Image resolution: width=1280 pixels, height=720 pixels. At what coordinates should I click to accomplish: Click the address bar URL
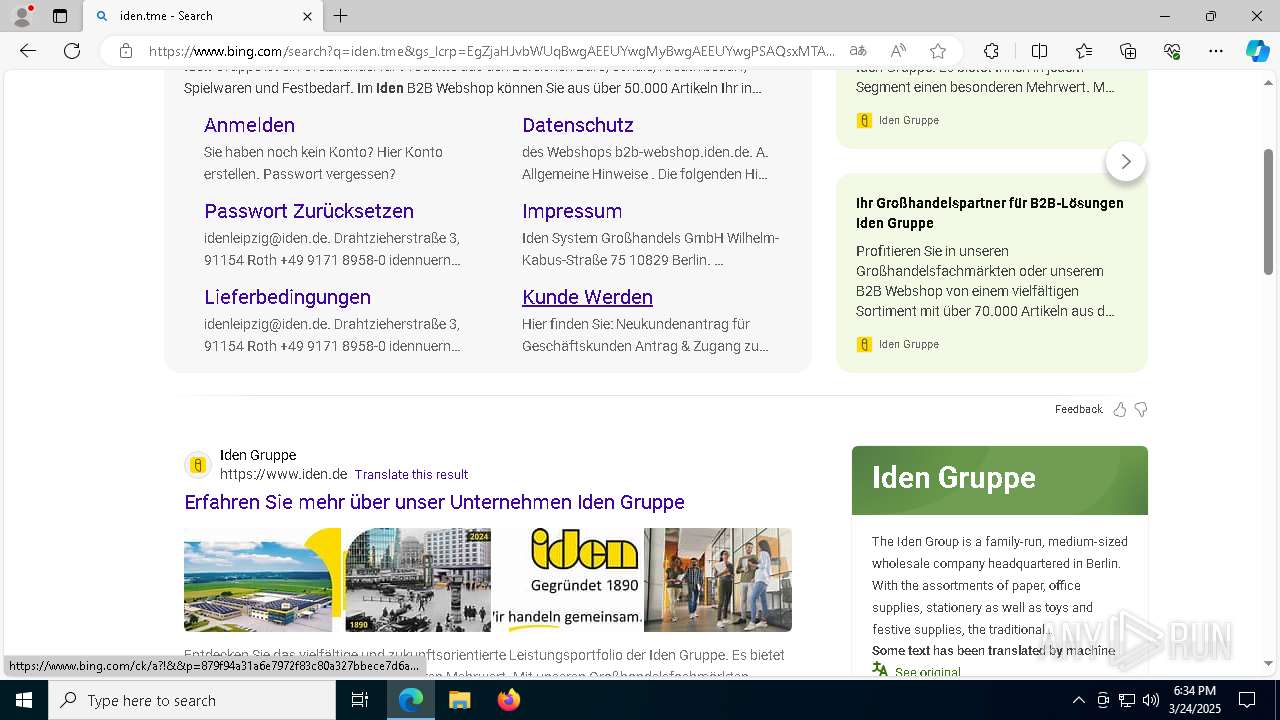click(492, 51)
